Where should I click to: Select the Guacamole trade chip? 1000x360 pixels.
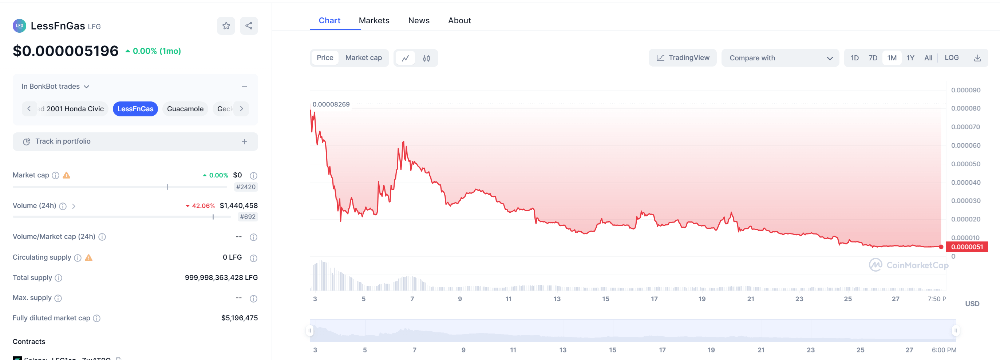point(186,109)
